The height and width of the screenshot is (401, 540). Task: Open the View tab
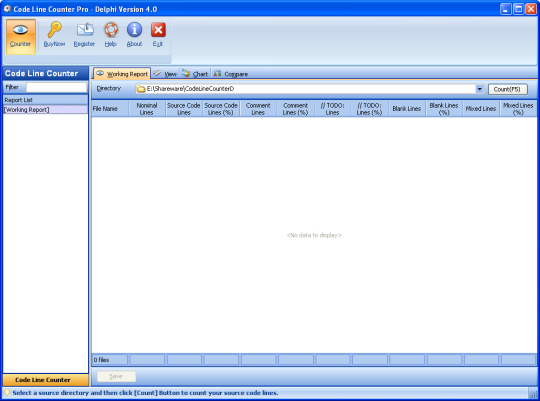click(x=165, y=74)
